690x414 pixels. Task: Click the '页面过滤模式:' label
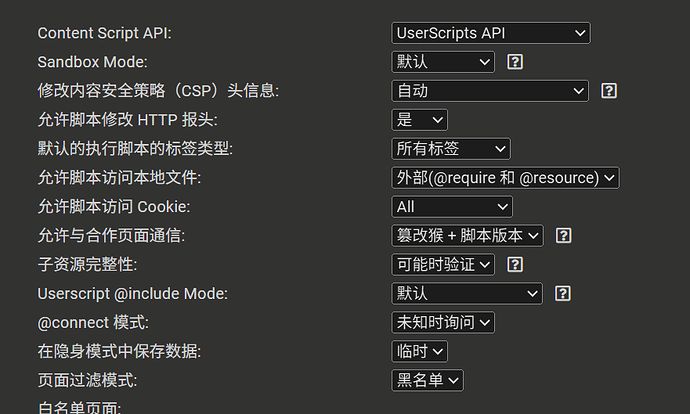pos(88,380)
